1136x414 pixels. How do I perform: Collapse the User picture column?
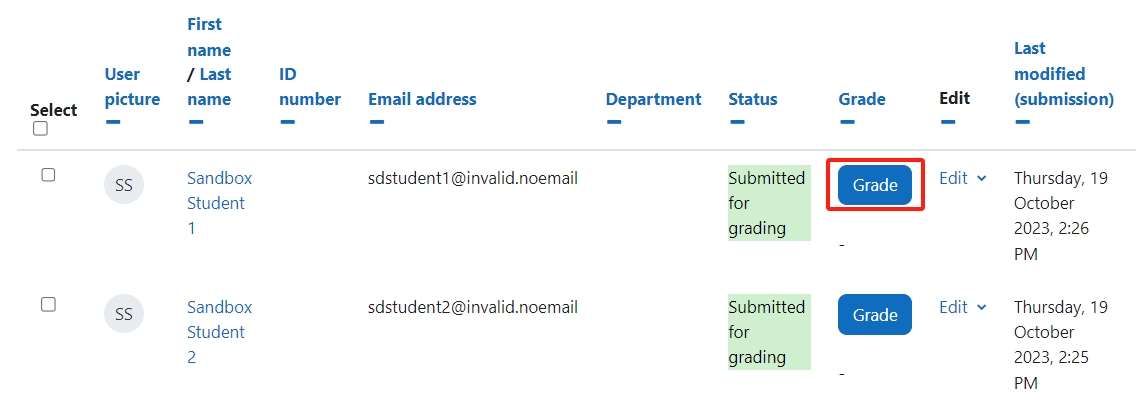(x=112, y=122)
